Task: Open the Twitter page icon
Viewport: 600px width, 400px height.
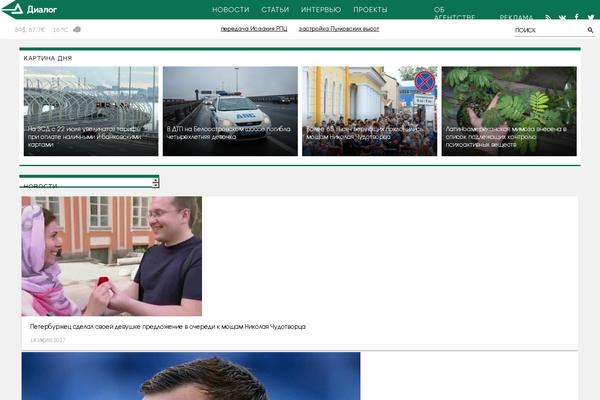Action: [591, 17]
